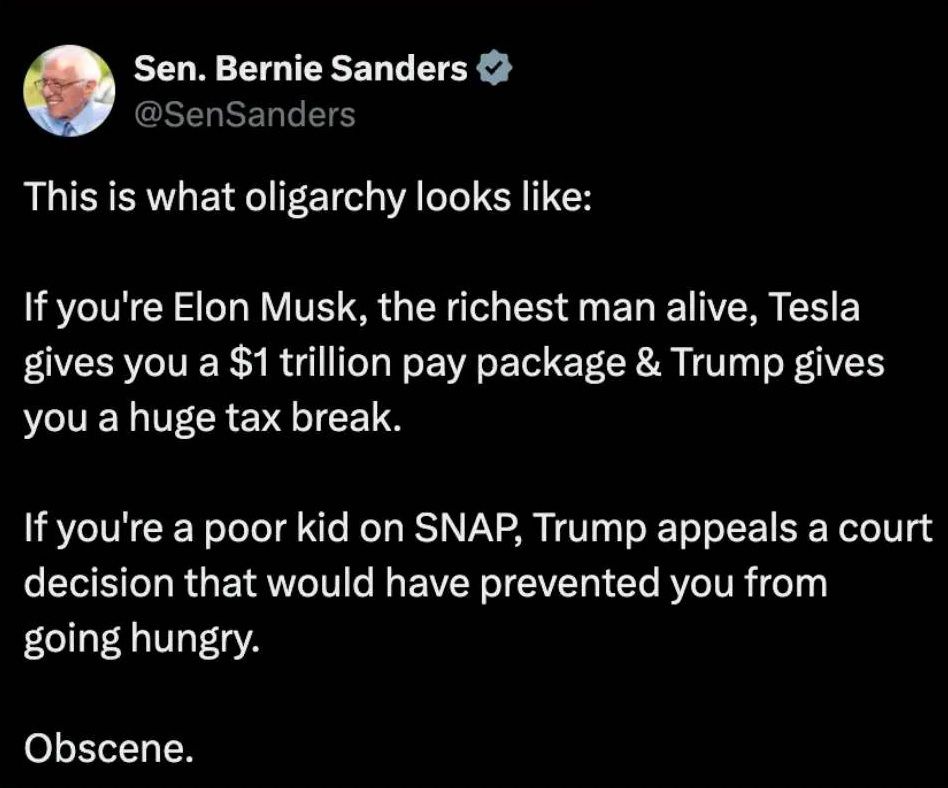Viewport: 948px width, 788px height.
Task: Open the Sen. Bernie Sanders display name
Action: point(300,69)
